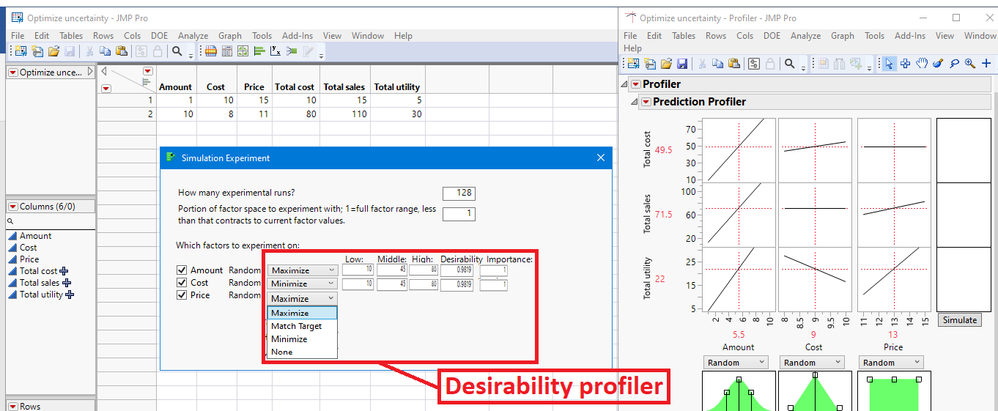Open red triangle menu beside Profiler heading
998x411 pixels.
636,85
